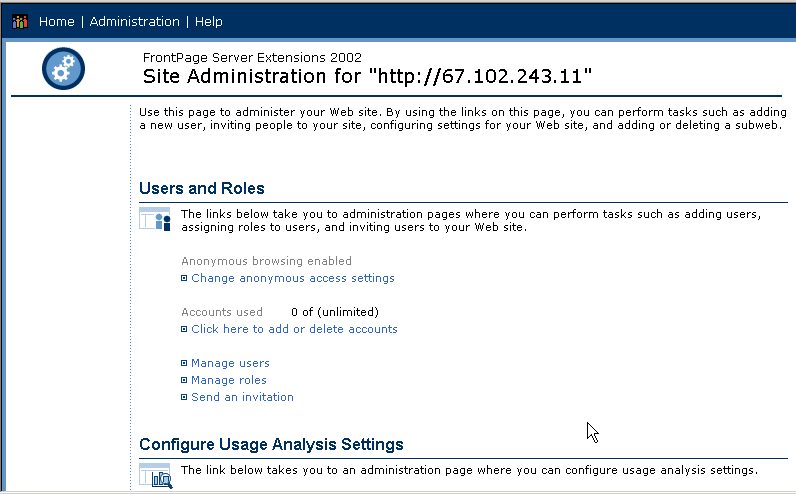Click the Users and Roles heading
This screenshot has height=494, width=796.
202,188
